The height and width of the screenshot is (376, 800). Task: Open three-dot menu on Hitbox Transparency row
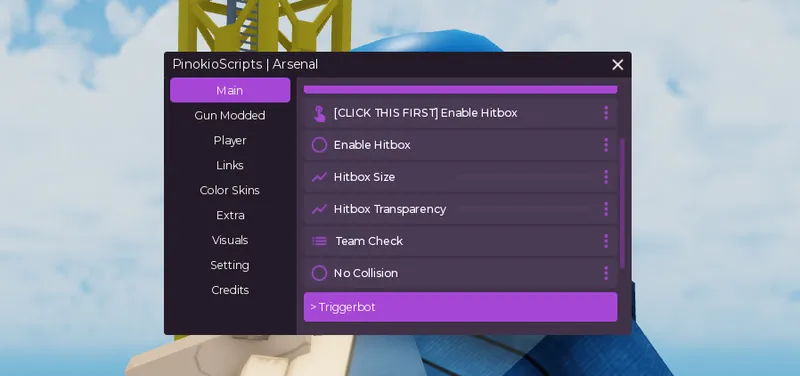click(x=606, y=209)
